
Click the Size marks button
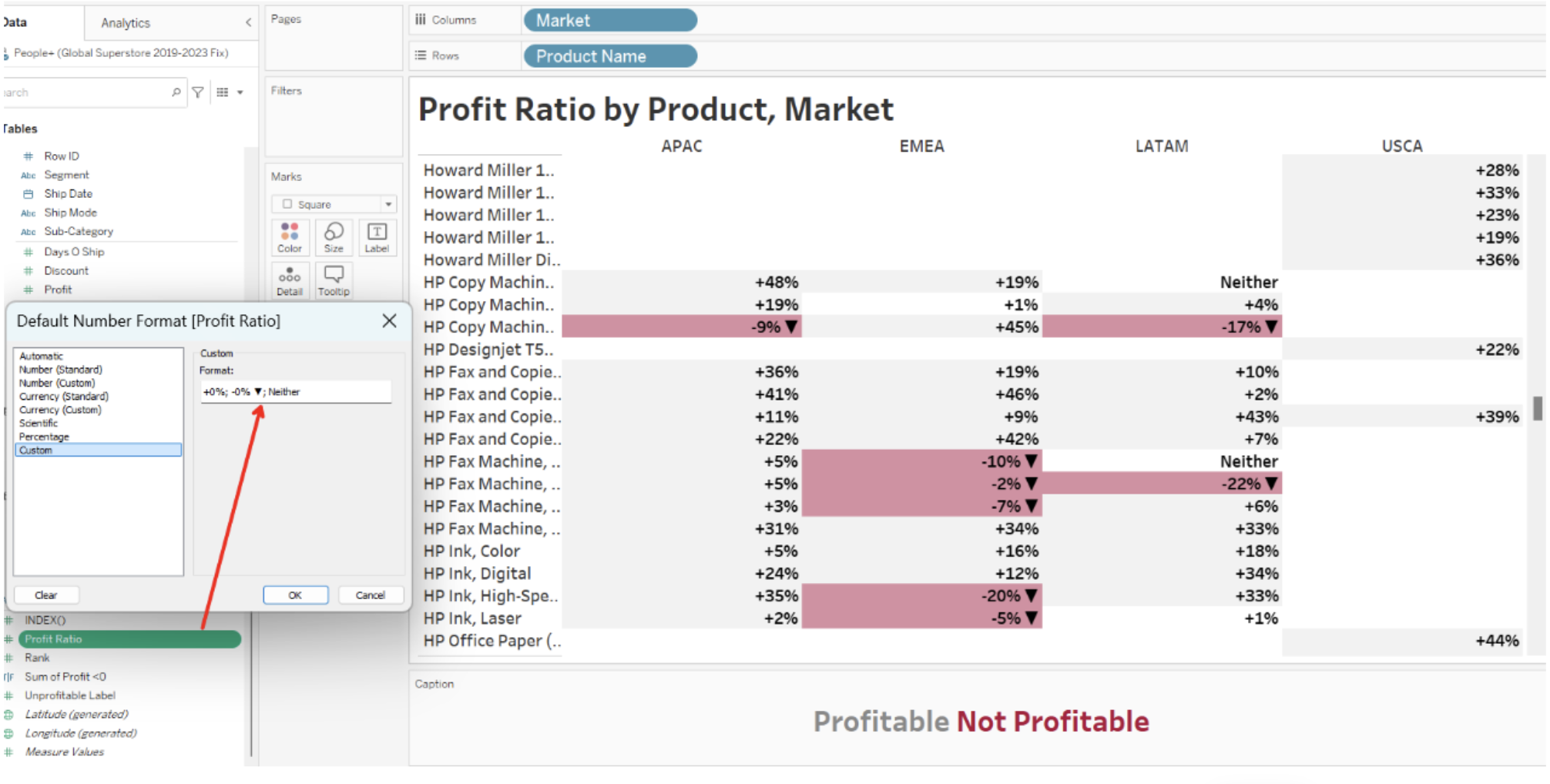(334, 236)
